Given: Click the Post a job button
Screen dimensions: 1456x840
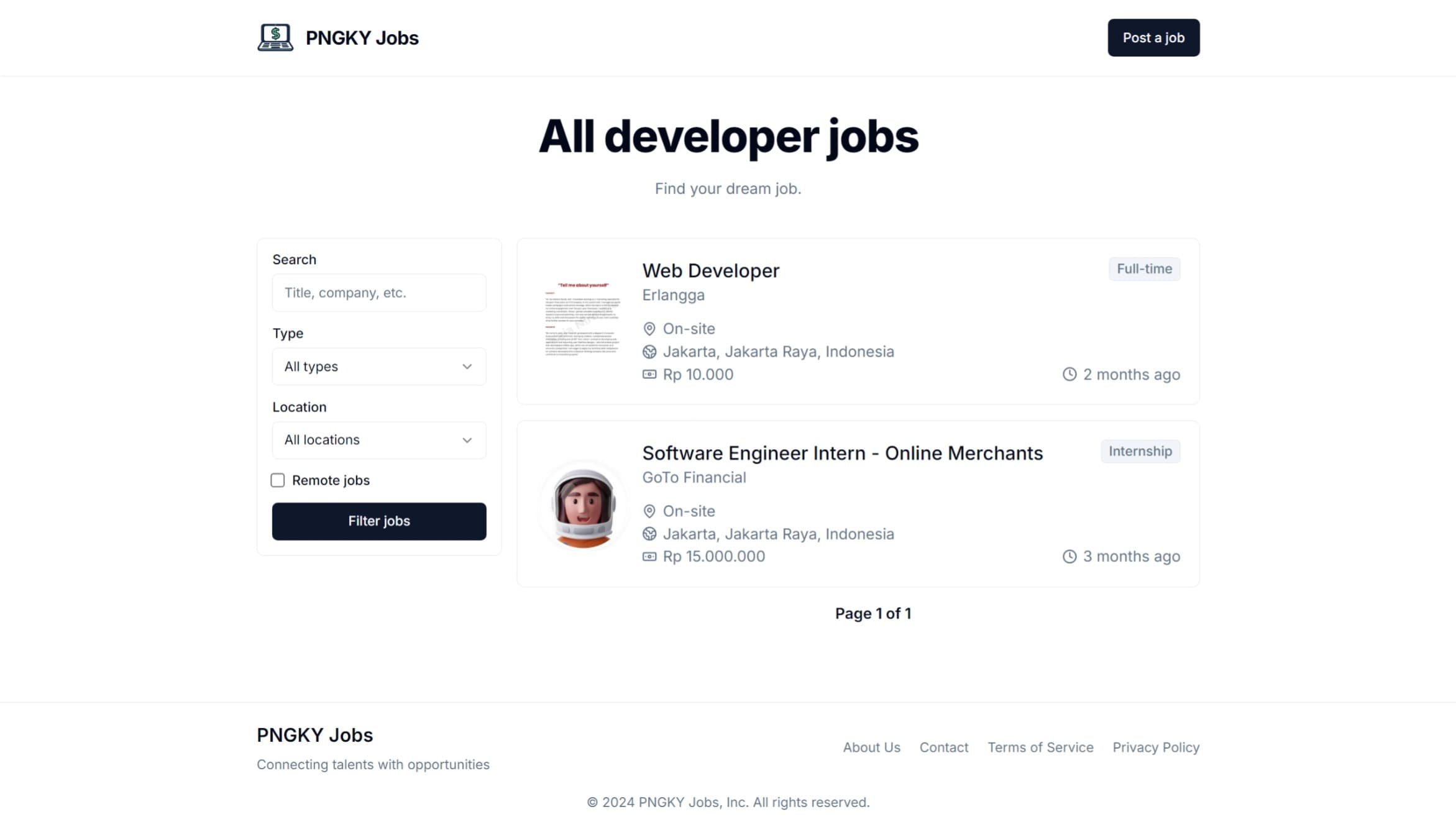Looking at the screenshot, I should 1153,38.
